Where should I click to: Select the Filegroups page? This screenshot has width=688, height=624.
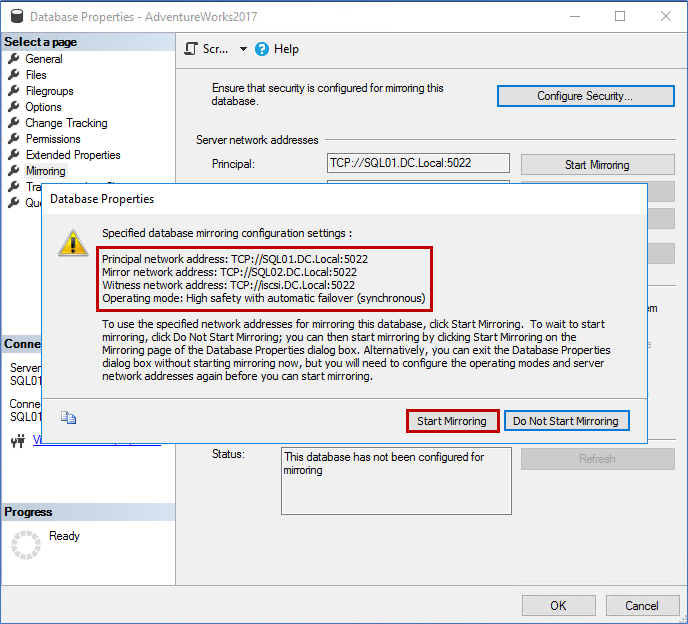point(50,91)
